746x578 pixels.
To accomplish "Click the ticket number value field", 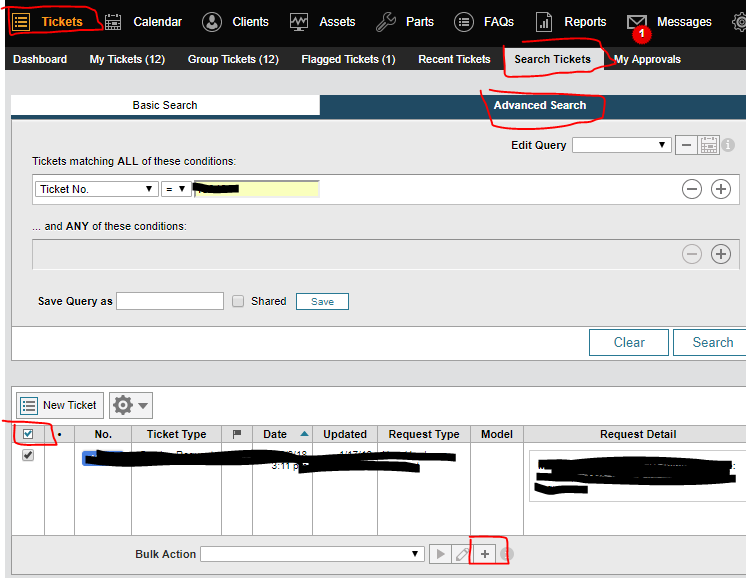I will (x=257, y=189).
